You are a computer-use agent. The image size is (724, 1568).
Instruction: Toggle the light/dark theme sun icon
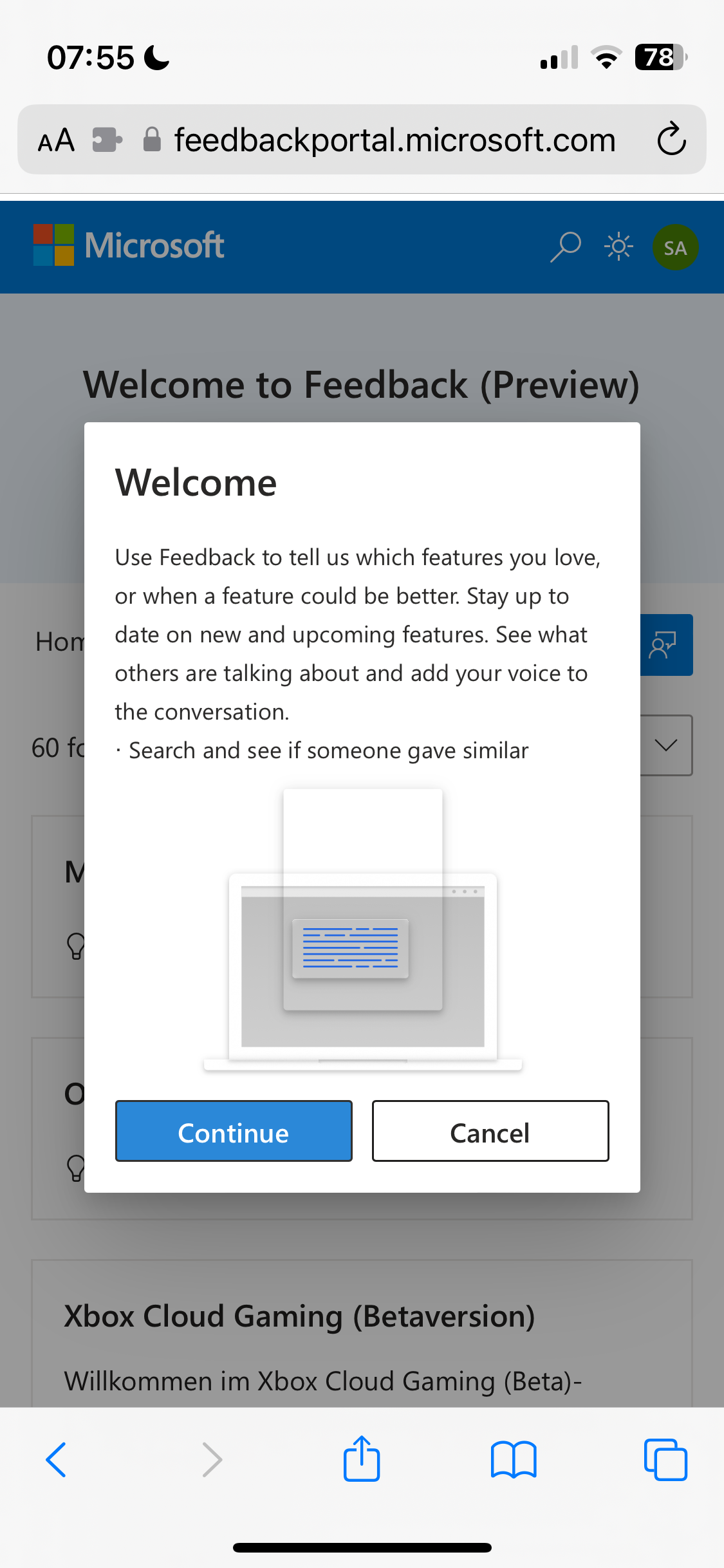click(x=618, y=247)
